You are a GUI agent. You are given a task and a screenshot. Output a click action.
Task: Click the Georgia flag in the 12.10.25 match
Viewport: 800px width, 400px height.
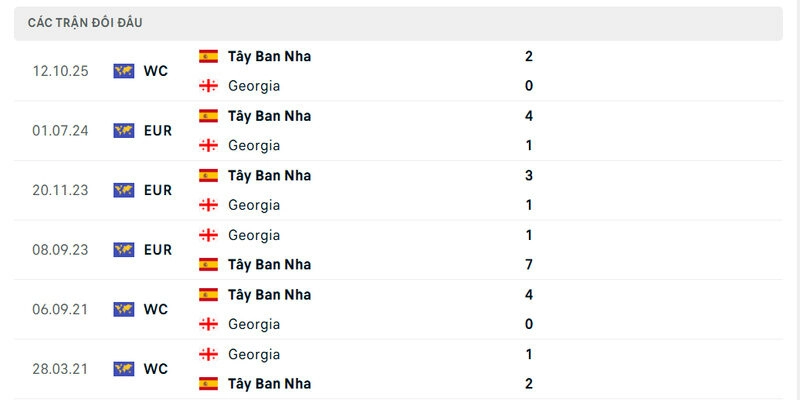(x=208, y=86)
